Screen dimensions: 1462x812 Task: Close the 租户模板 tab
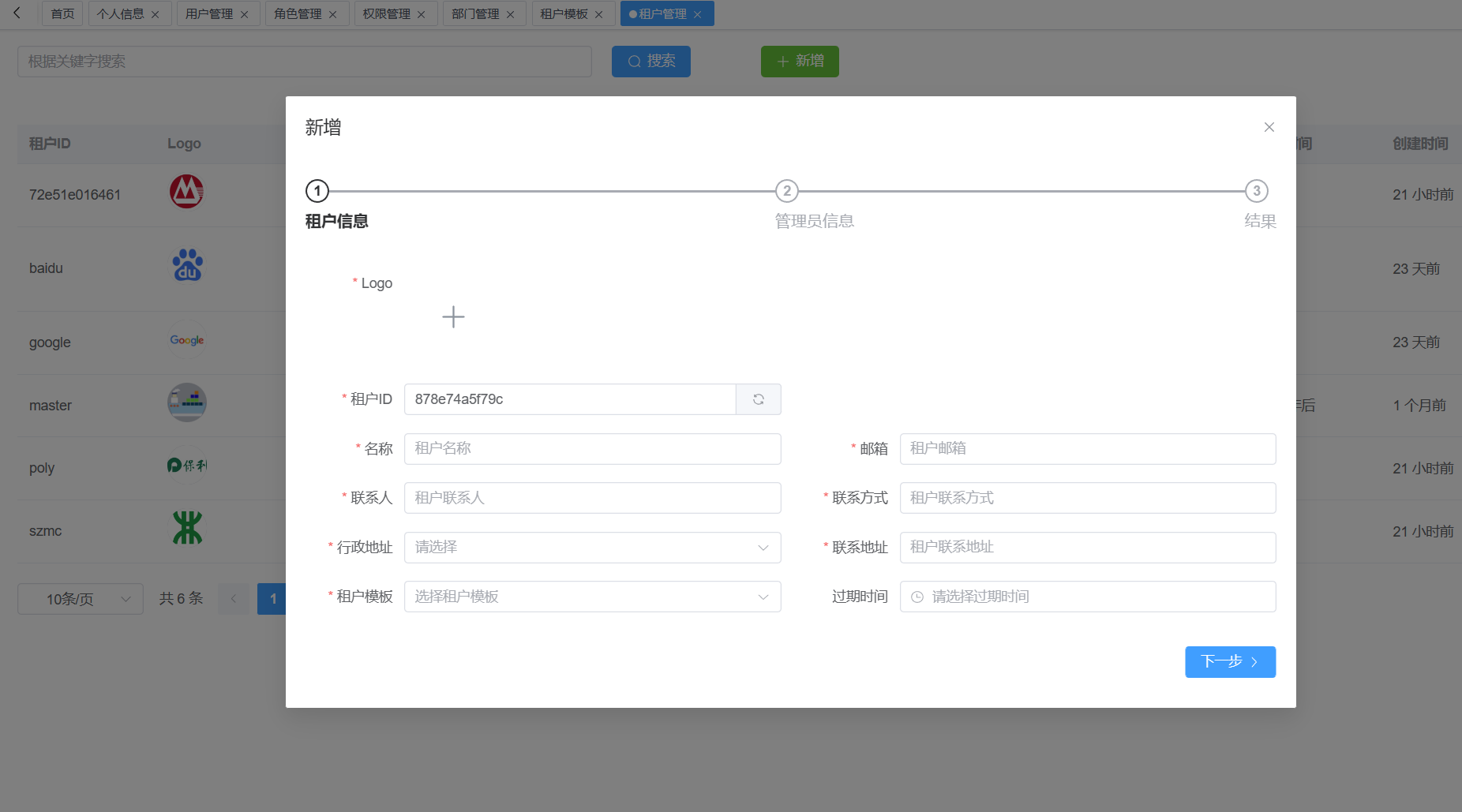point(599,14)
